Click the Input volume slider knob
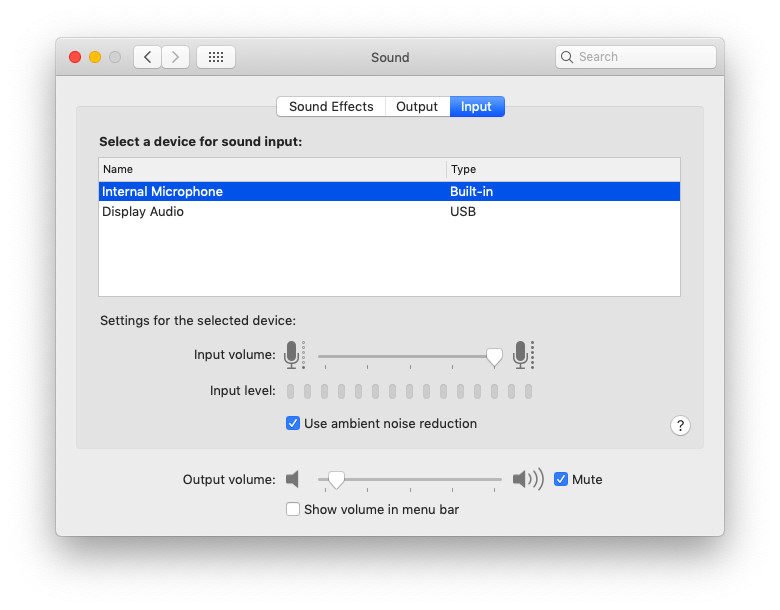 [494, 355]
